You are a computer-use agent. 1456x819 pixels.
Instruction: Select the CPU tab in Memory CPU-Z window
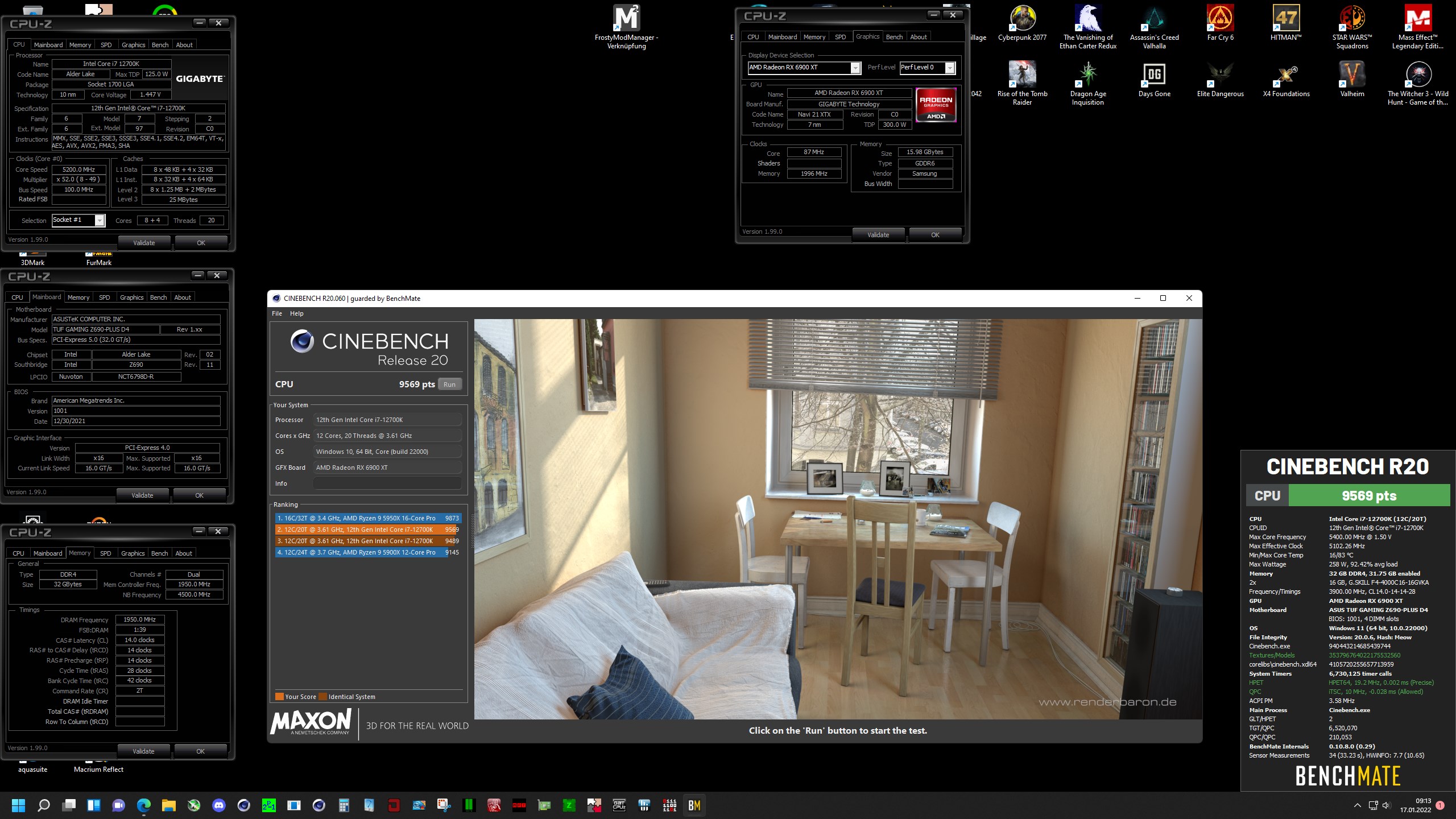point(19,553)
